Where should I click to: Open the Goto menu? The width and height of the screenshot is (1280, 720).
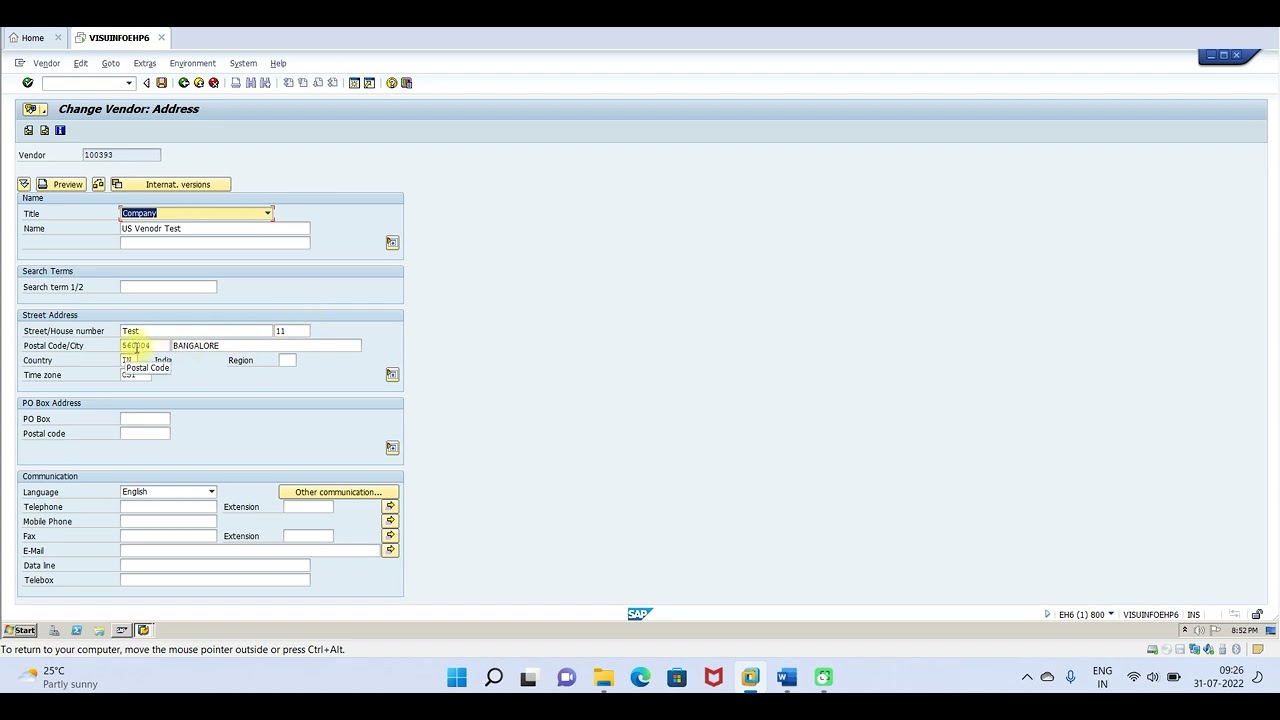tap(110, 63)
